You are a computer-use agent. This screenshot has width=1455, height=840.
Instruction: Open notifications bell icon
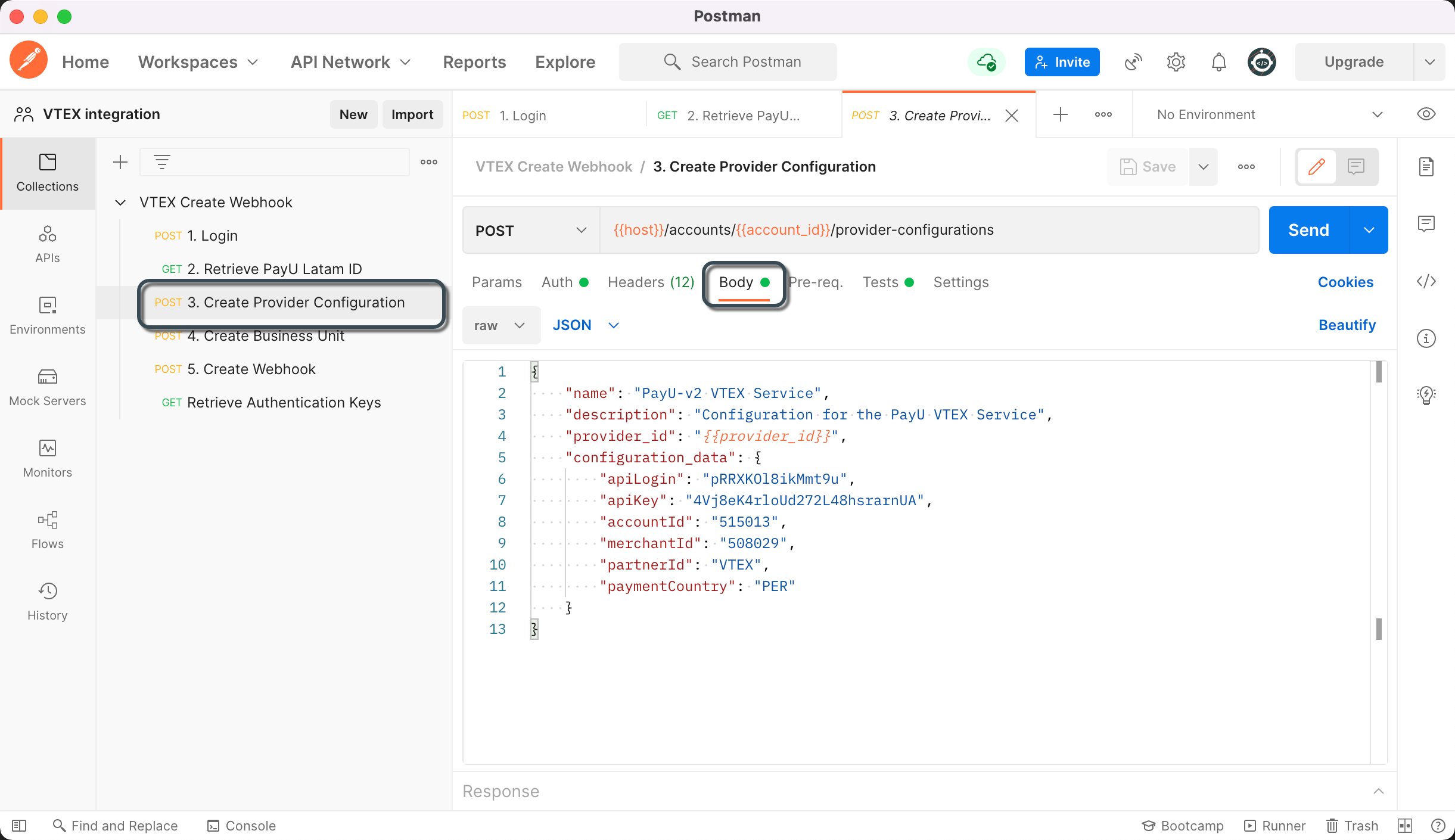1219,62
